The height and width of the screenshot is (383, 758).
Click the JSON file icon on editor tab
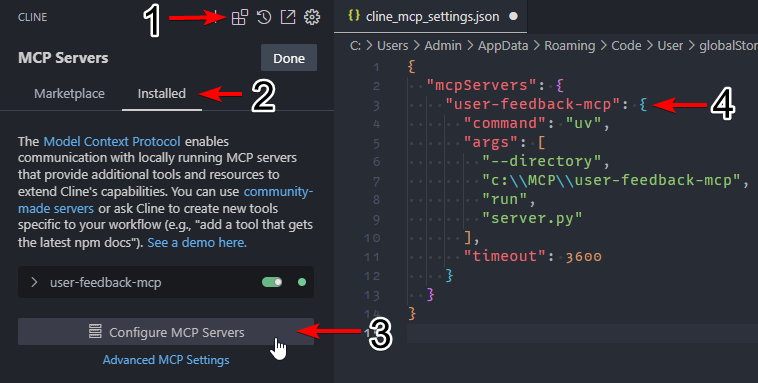point(354,16)
